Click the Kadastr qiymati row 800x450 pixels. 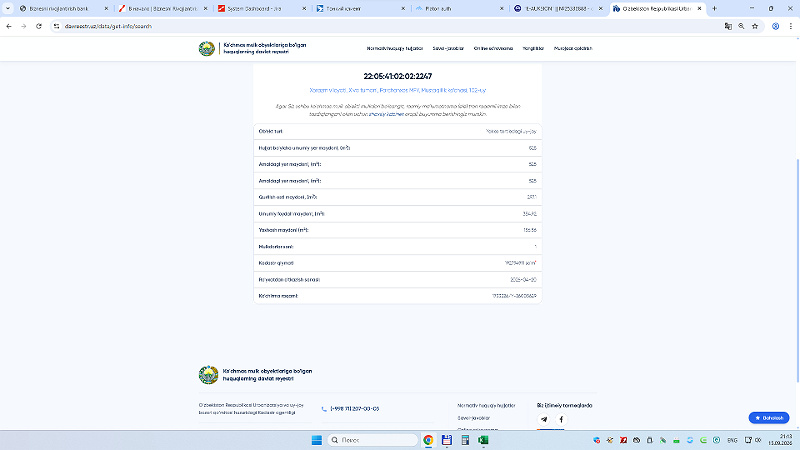pyautogui.click(x=397, y=263)
